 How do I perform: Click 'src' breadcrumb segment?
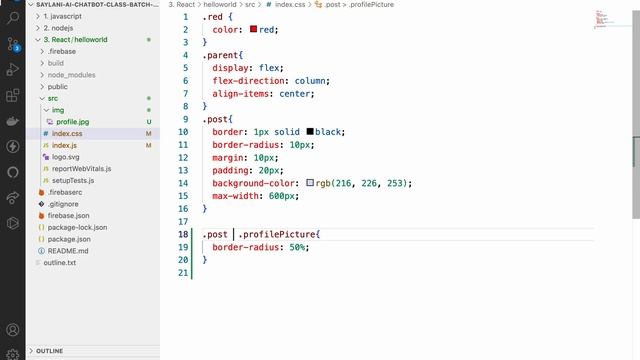pyautogui.click(x=250, y=4)
